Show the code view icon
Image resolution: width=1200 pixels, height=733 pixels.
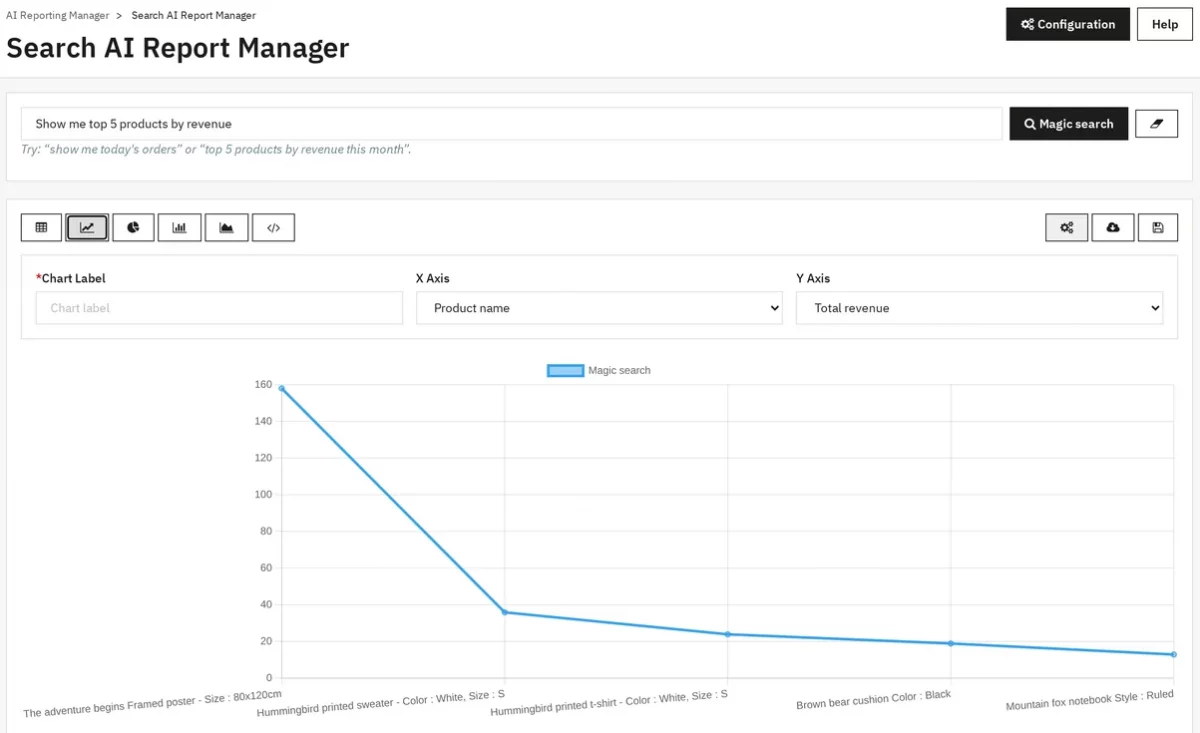pos(273,228)
